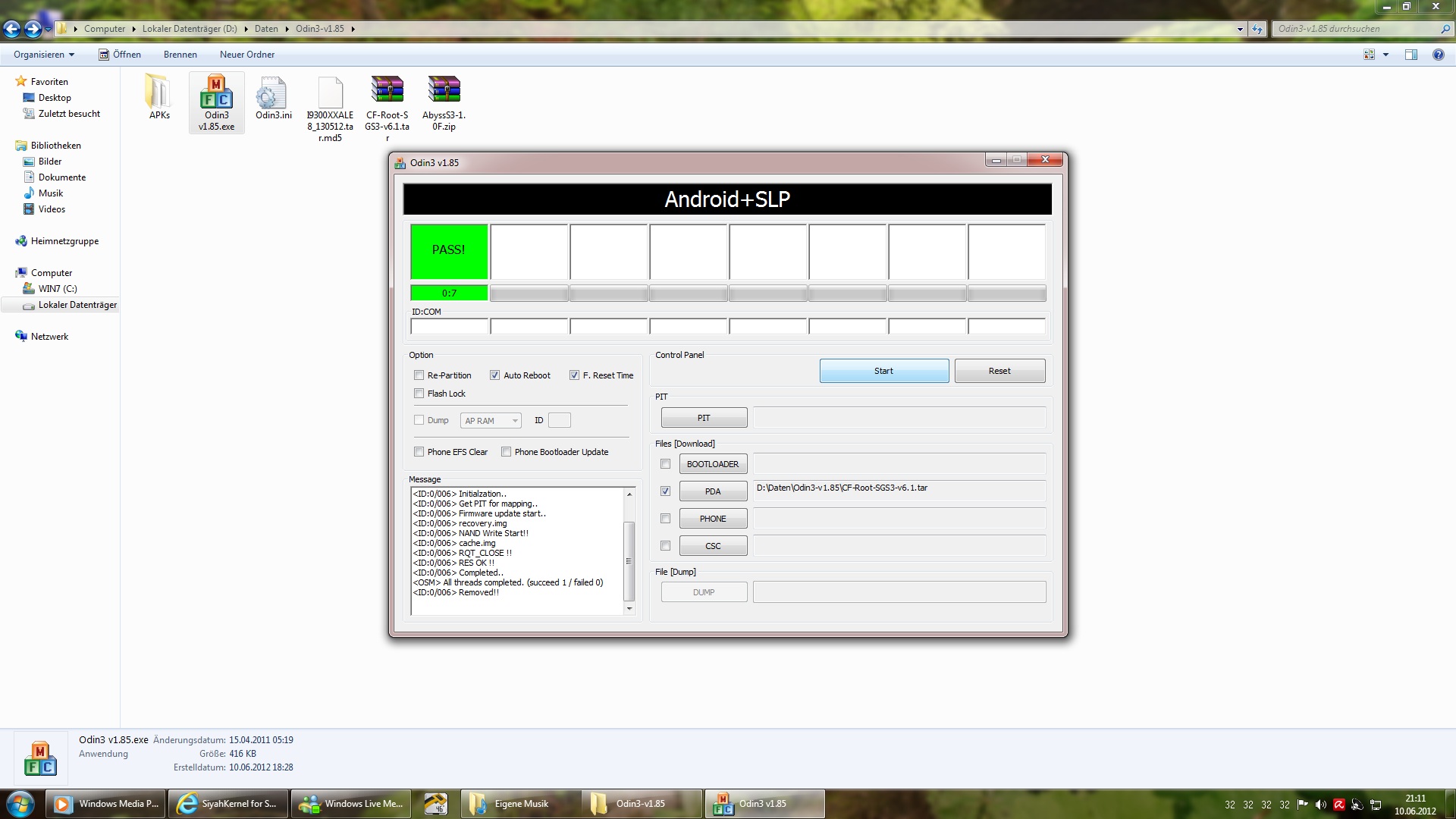Tick the PHONE file checkbox

coord(665,519)
